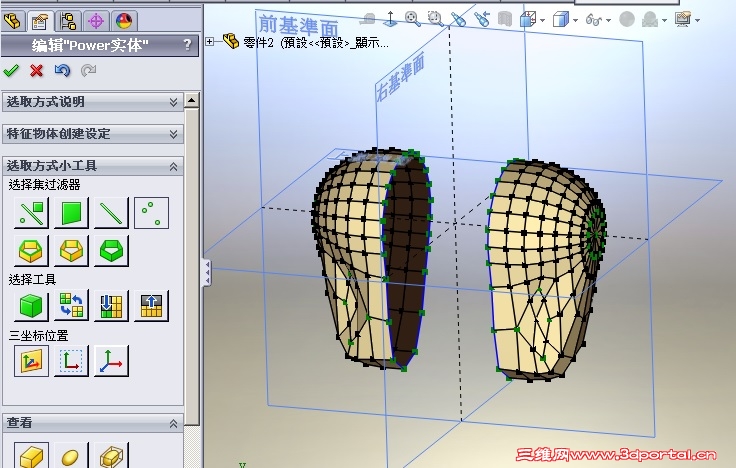Select the 前基準面 plane label
Screen dimensions: 736x468
click(299, 24)
